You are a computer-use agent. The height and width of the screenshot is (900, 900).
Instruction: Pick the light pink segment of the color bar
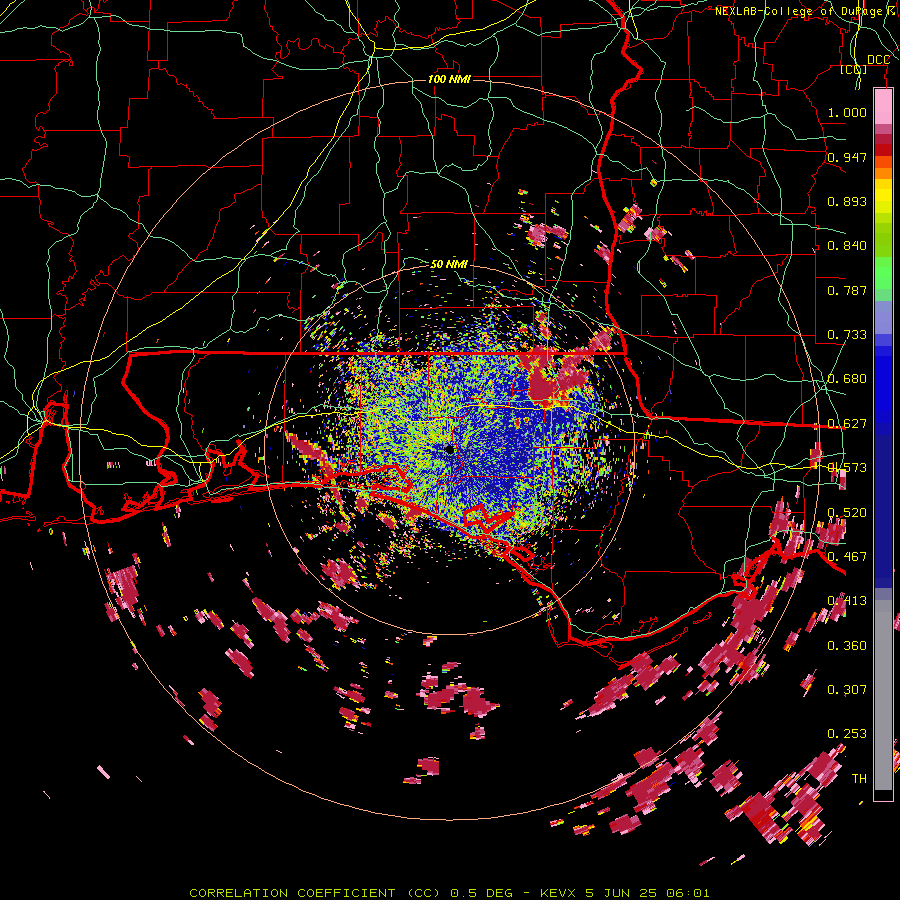click(883, 107)
